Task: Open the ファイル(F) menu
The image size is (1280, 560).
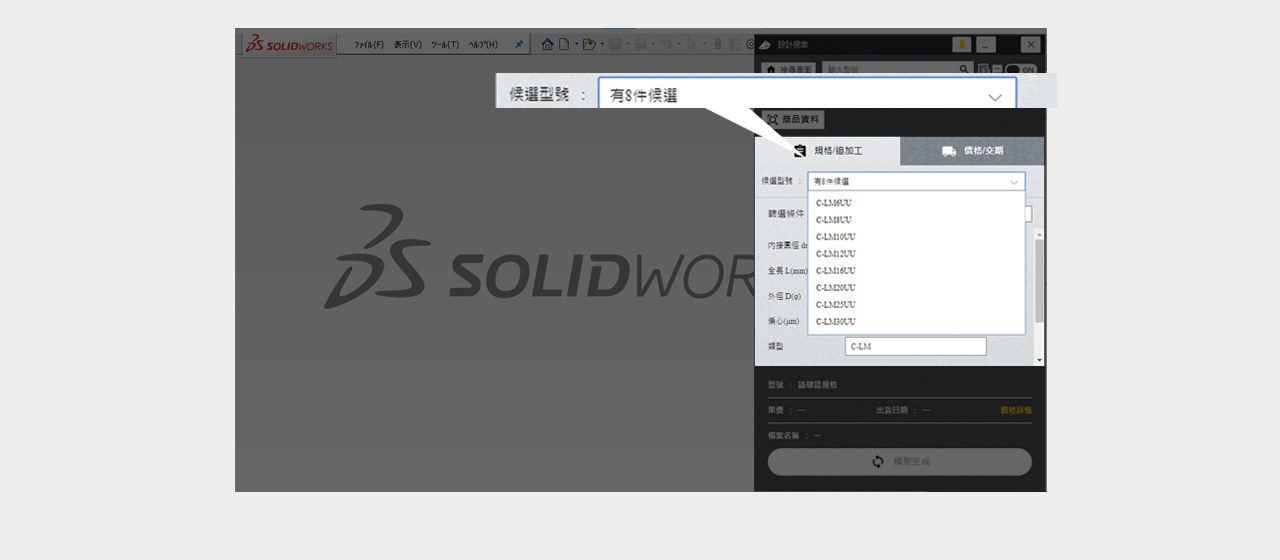Action: [369, 45]
